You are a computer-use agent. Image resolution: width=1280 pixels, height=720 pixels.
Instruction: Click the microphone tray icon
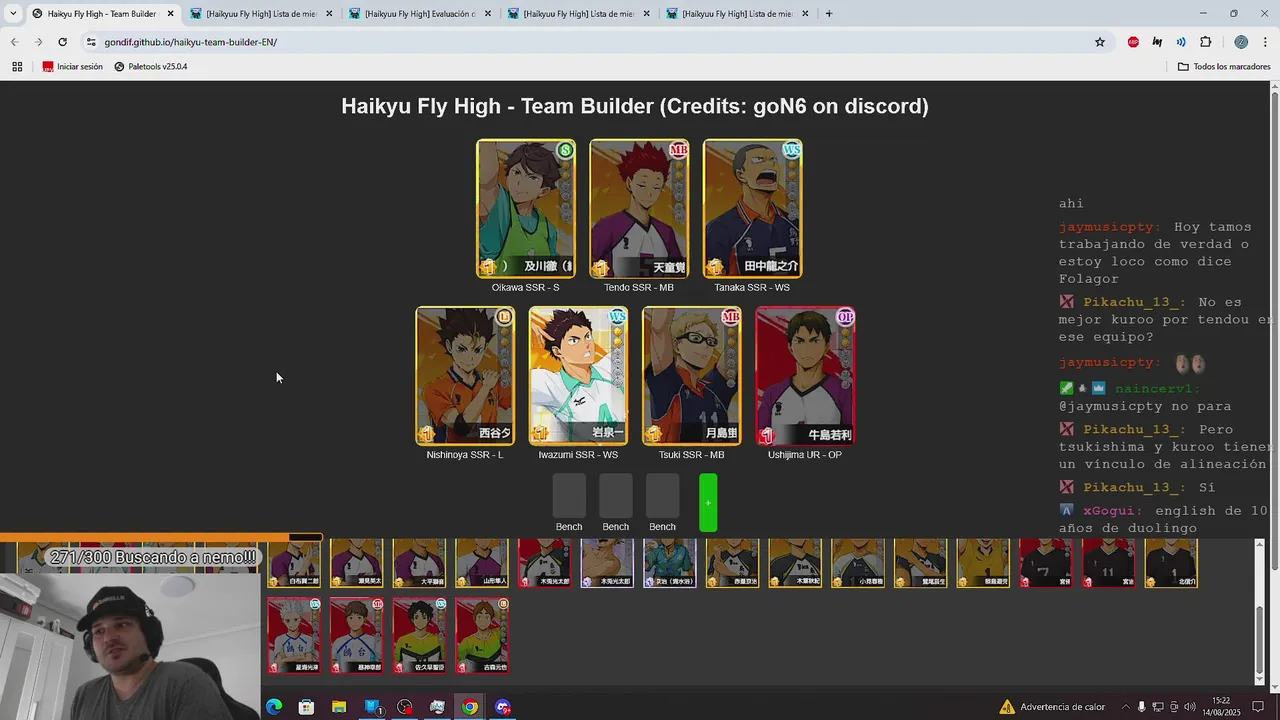tap(1142, 707)
